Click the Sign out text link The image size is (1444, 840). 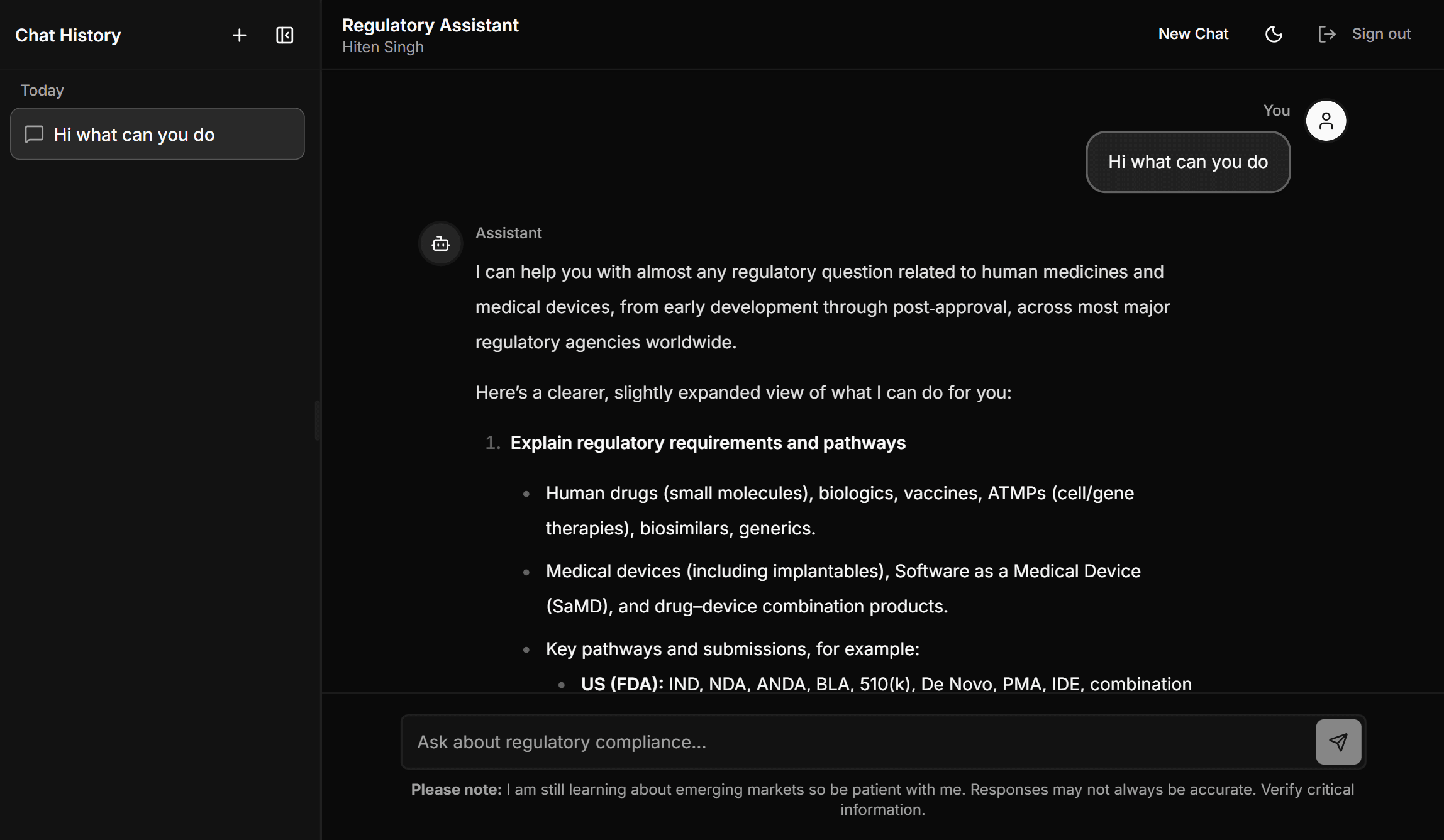pos(1381,34)
